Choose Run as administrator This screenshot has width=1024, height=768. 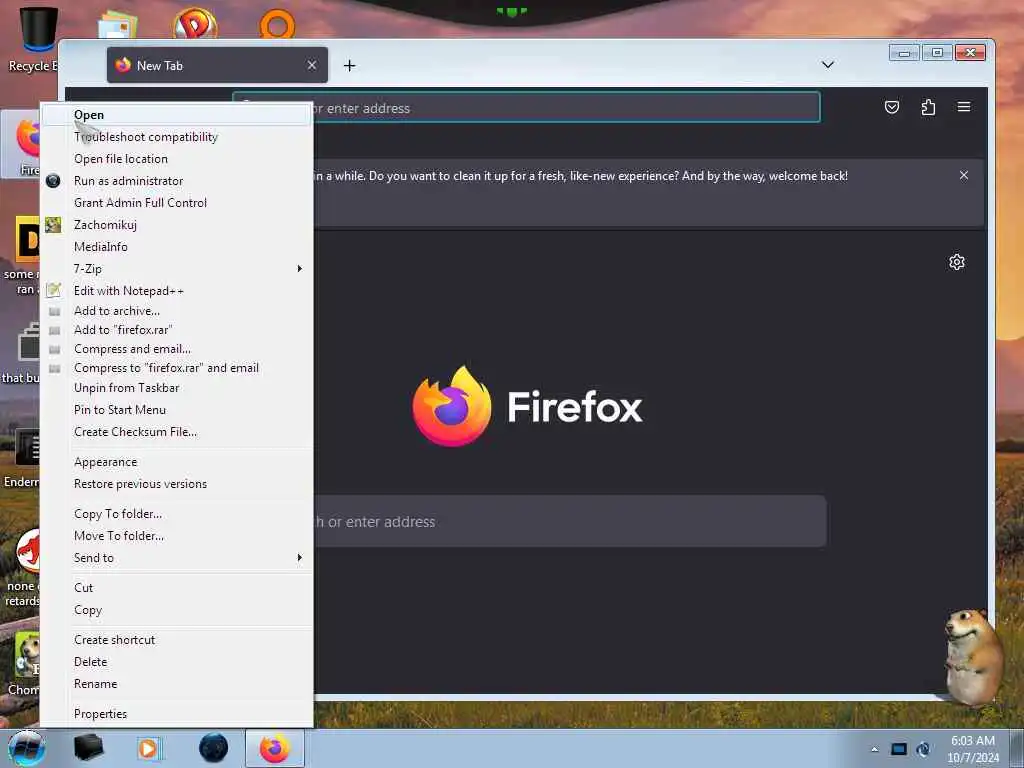[176, 181]
